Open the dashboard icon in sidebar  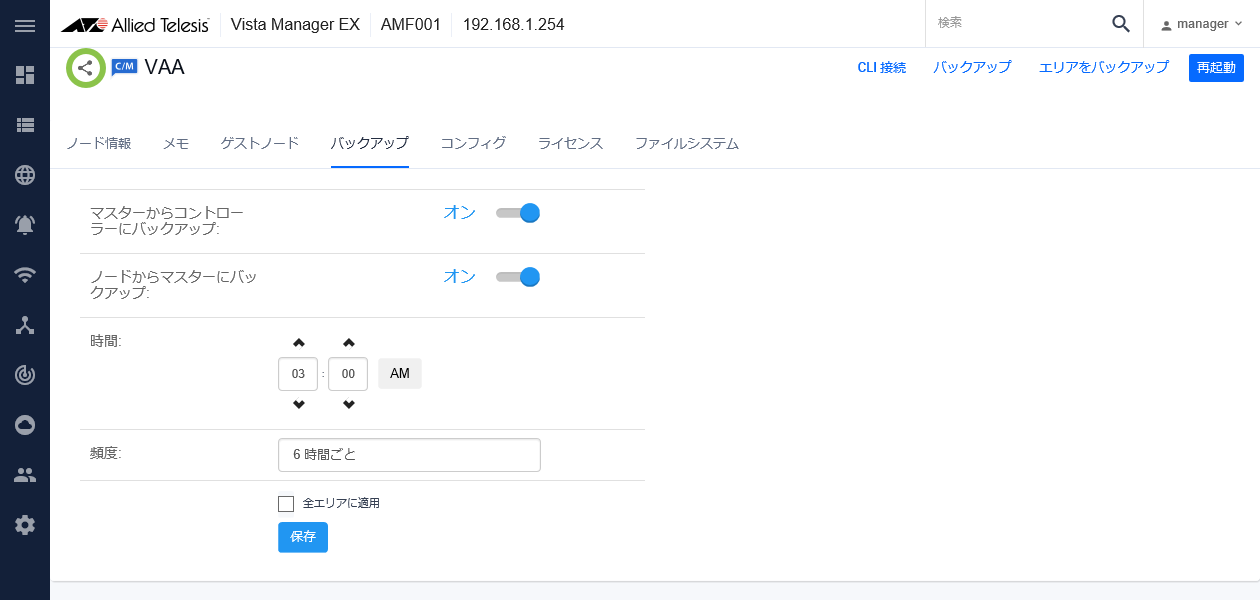pyautogui.click(x=25, y=75)
